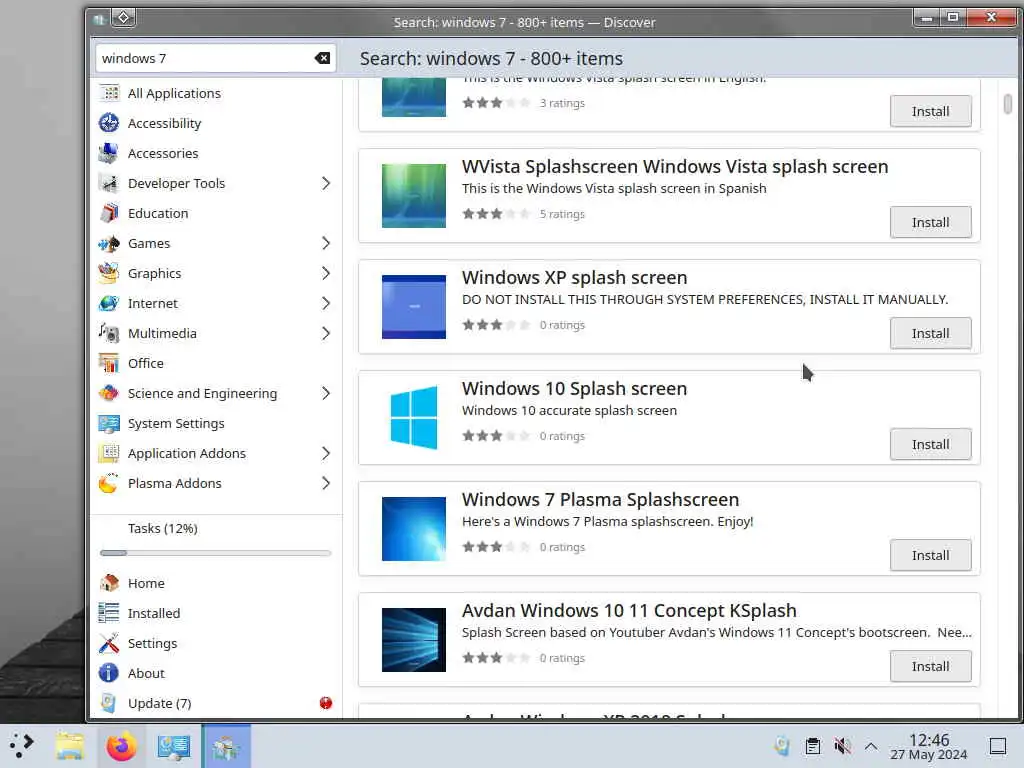Open Windows XP splash screen thumbnail

coord(413,307)
